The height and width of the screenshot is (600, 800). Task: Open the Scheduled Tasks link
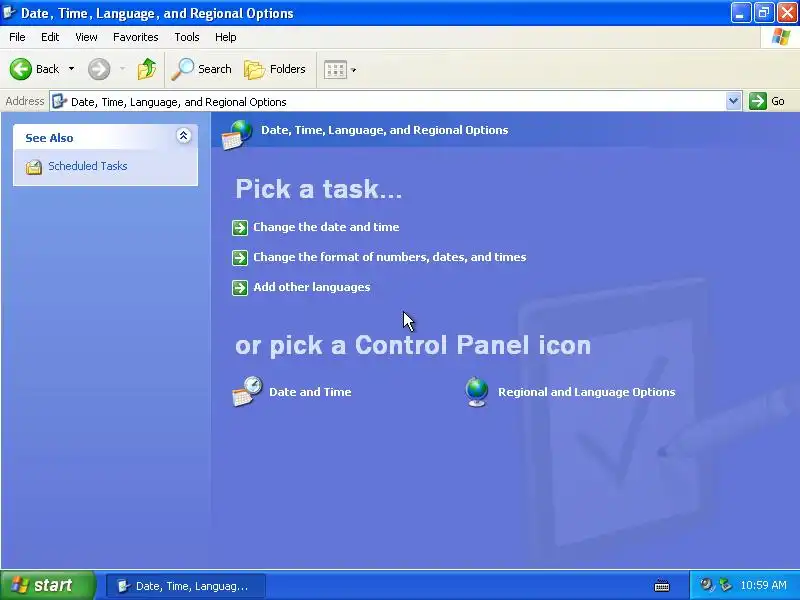pos(88,166)
